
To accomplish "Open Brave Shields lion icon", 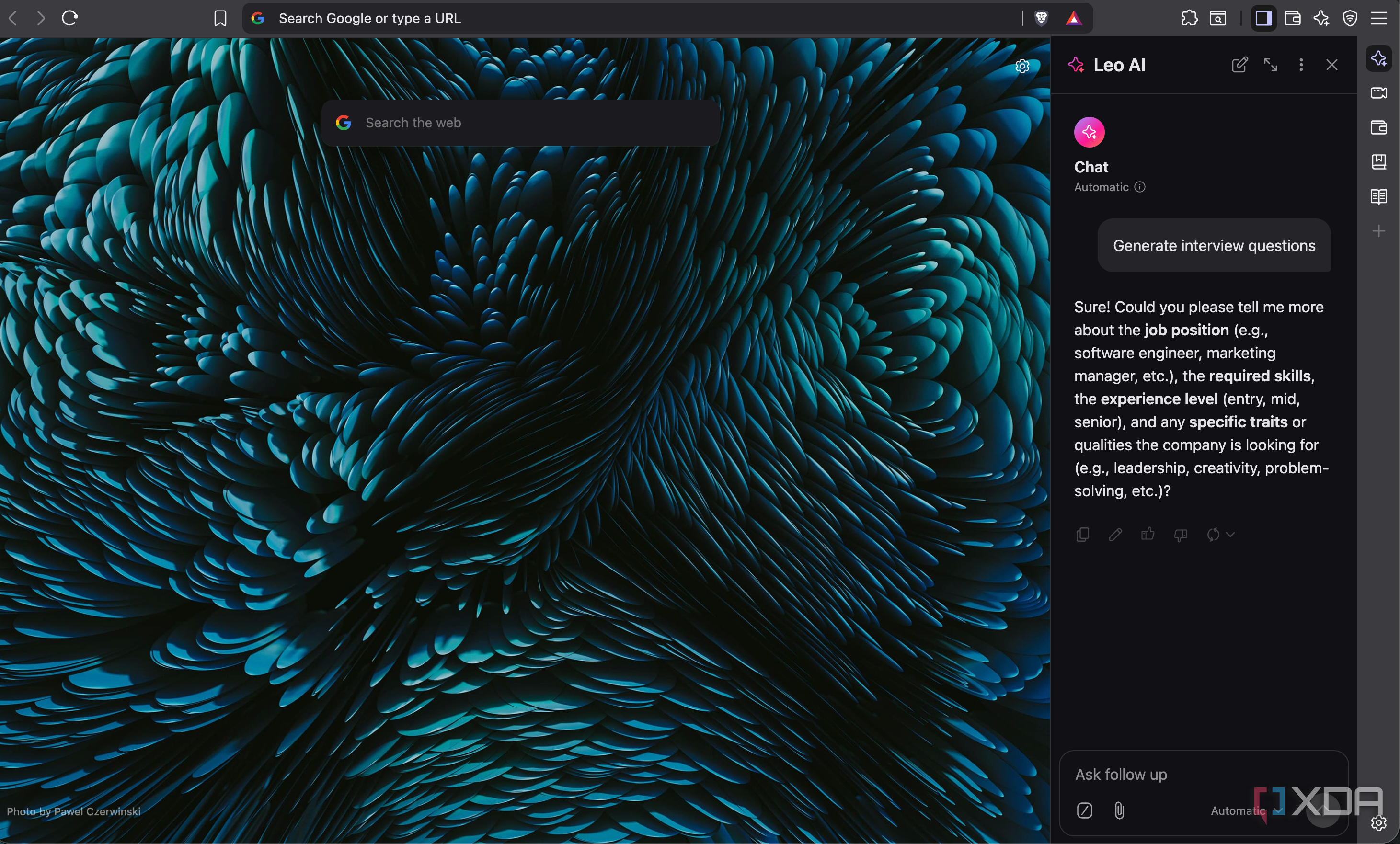I will (x=1042, y=18).
